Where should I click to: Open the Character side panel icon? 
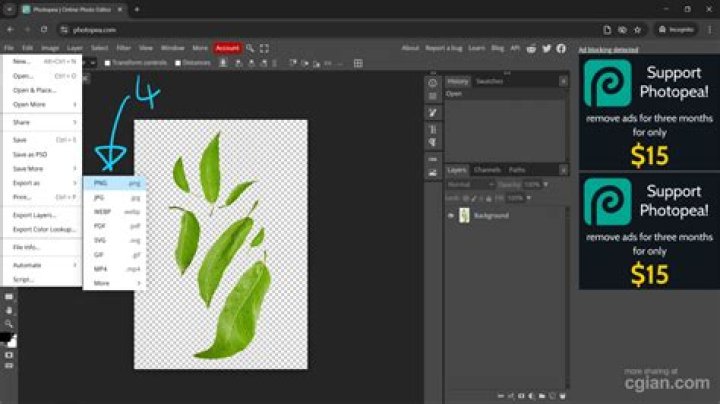pos(433,129)
